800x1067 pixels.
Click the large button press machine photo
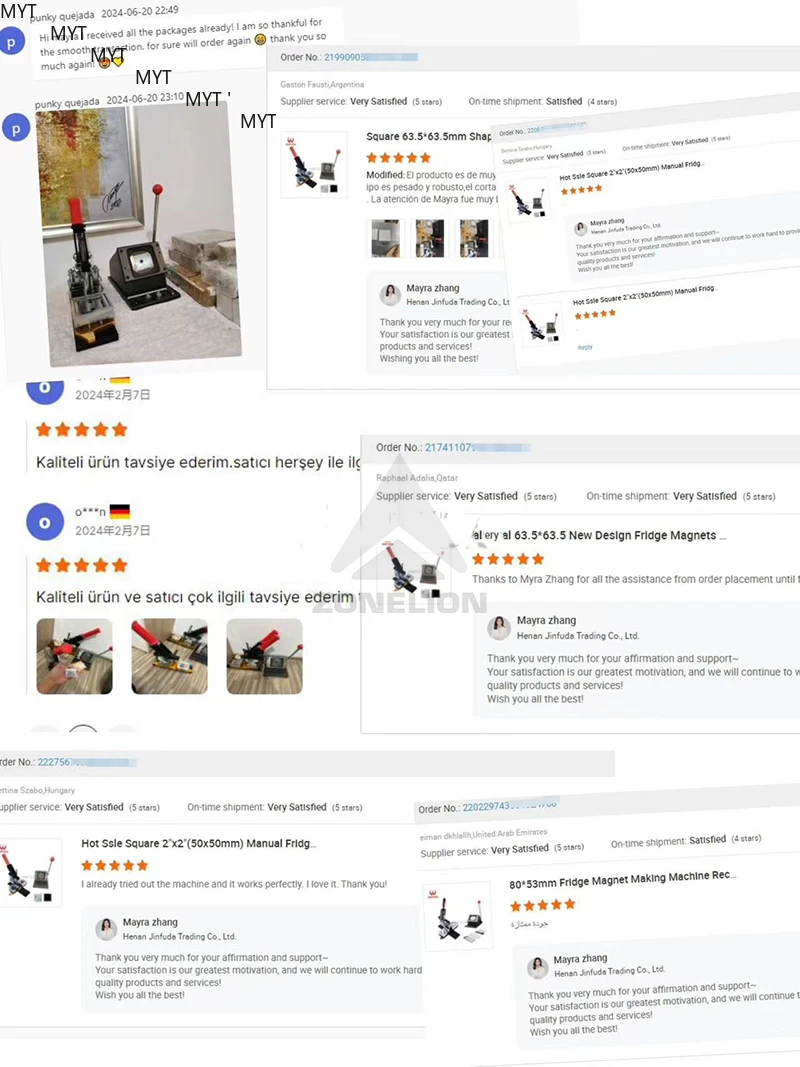click(x=139, y=235)
